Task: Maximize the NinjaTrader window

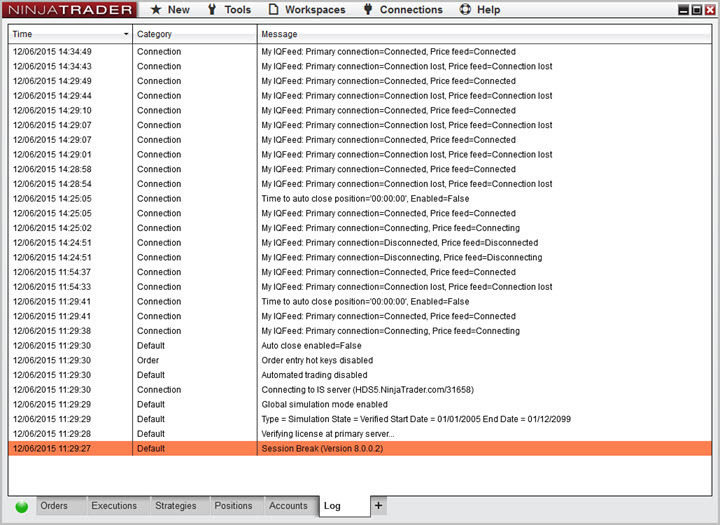Action: point(697,10)
